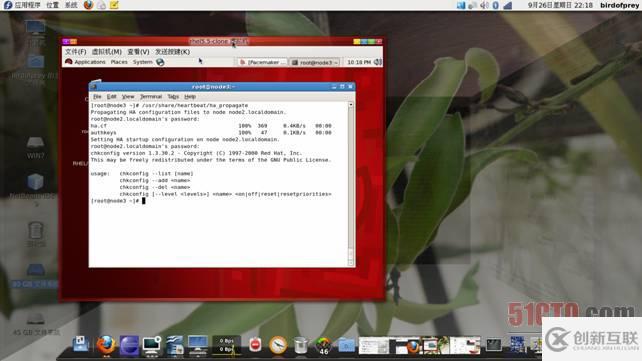The width and height of the screenshot is (642, 361).
Task: Click the terminal vertical scrollbar track
Action: pyautogui.click(x=350, y=184)
